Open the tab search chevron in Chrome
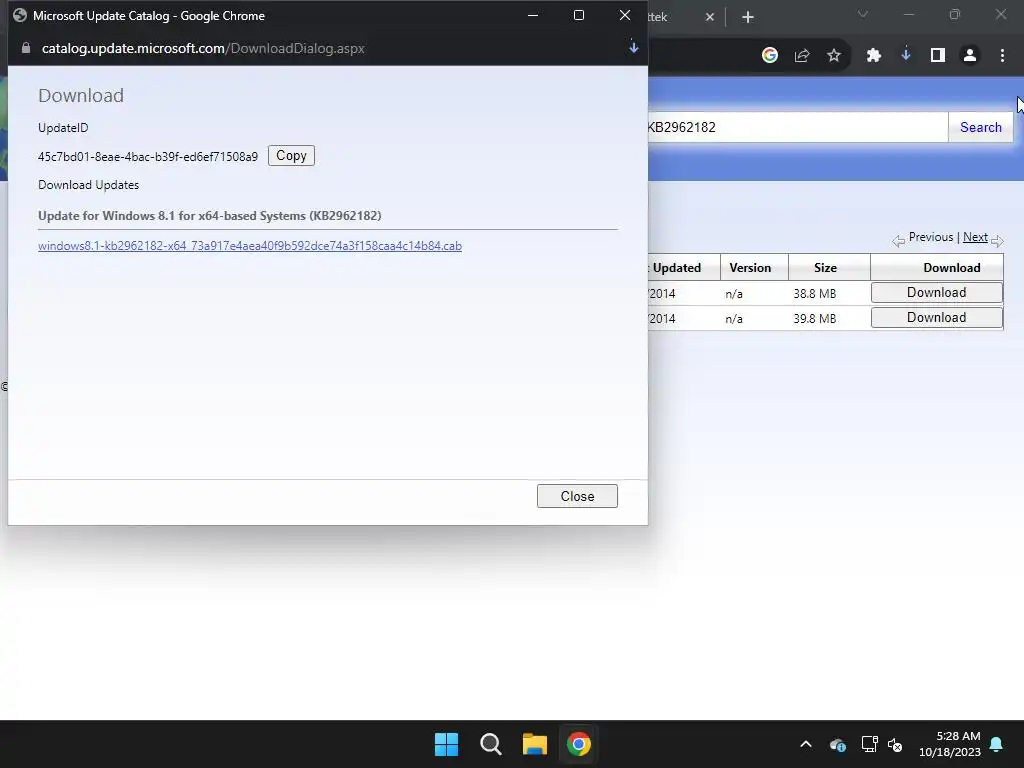Viewport: 1024px width, 768px height. tap(863, 14)
